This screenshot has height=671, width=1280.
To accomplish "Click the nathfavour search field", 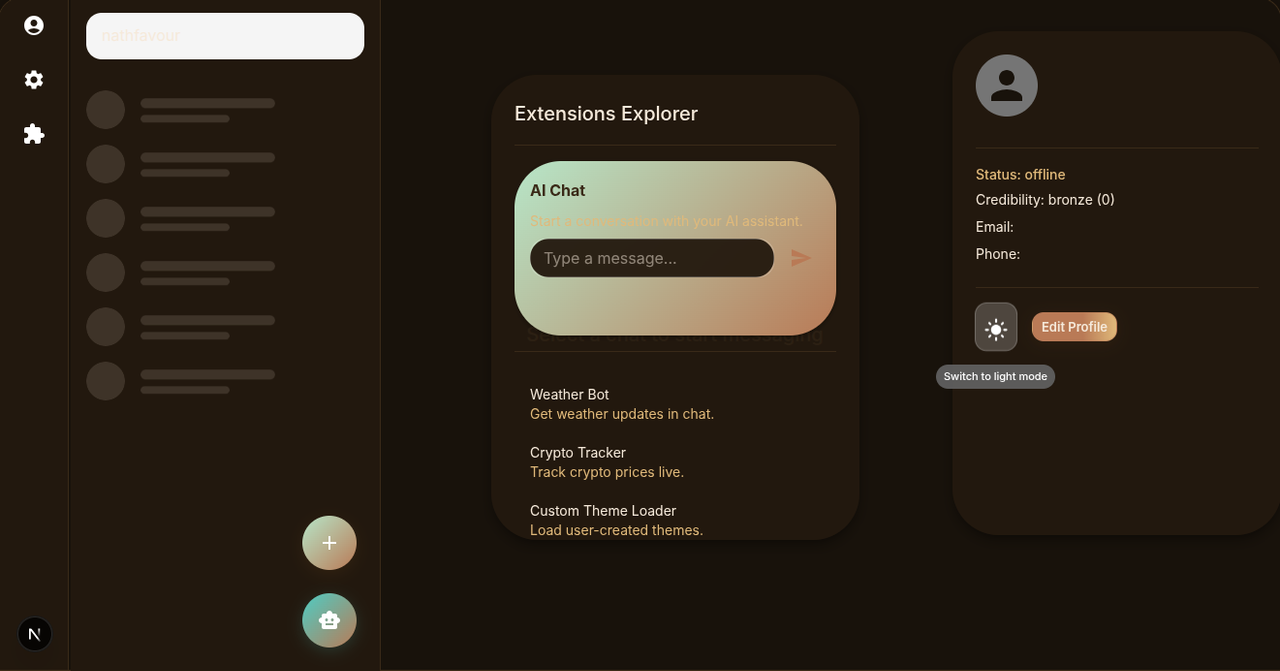I will pos(225,36).
